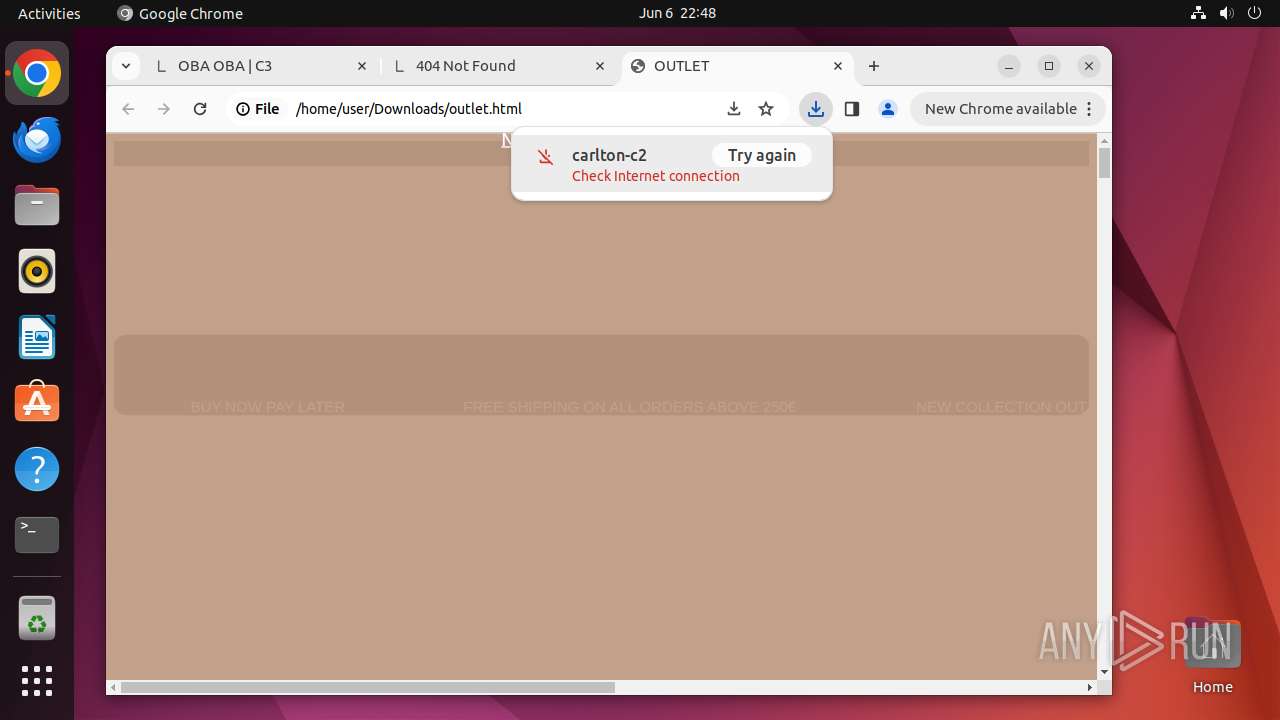The image size is (1280, 720).
Task: Switch to the 404 Not Found tab
Action: pos(500,66)
